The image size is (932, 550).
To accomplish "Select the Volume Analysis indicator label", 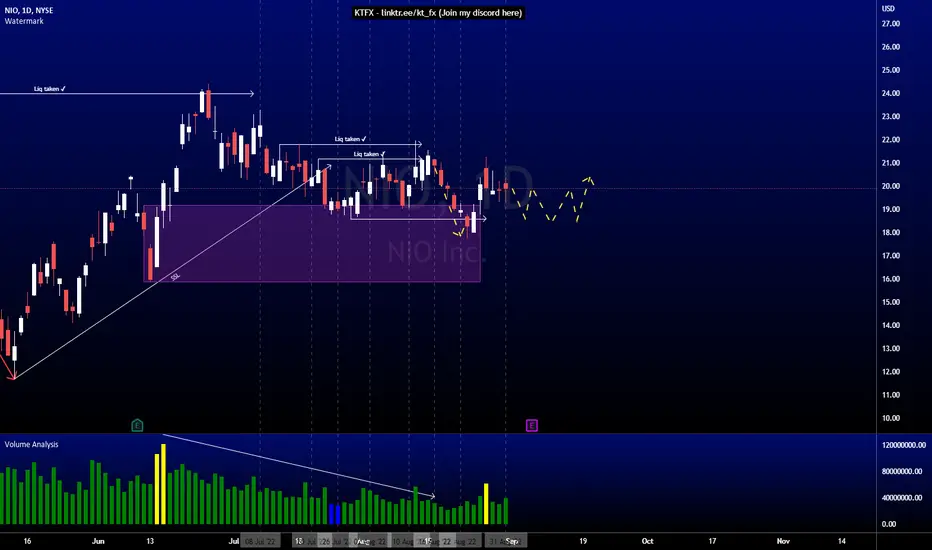I will [32, 444].
